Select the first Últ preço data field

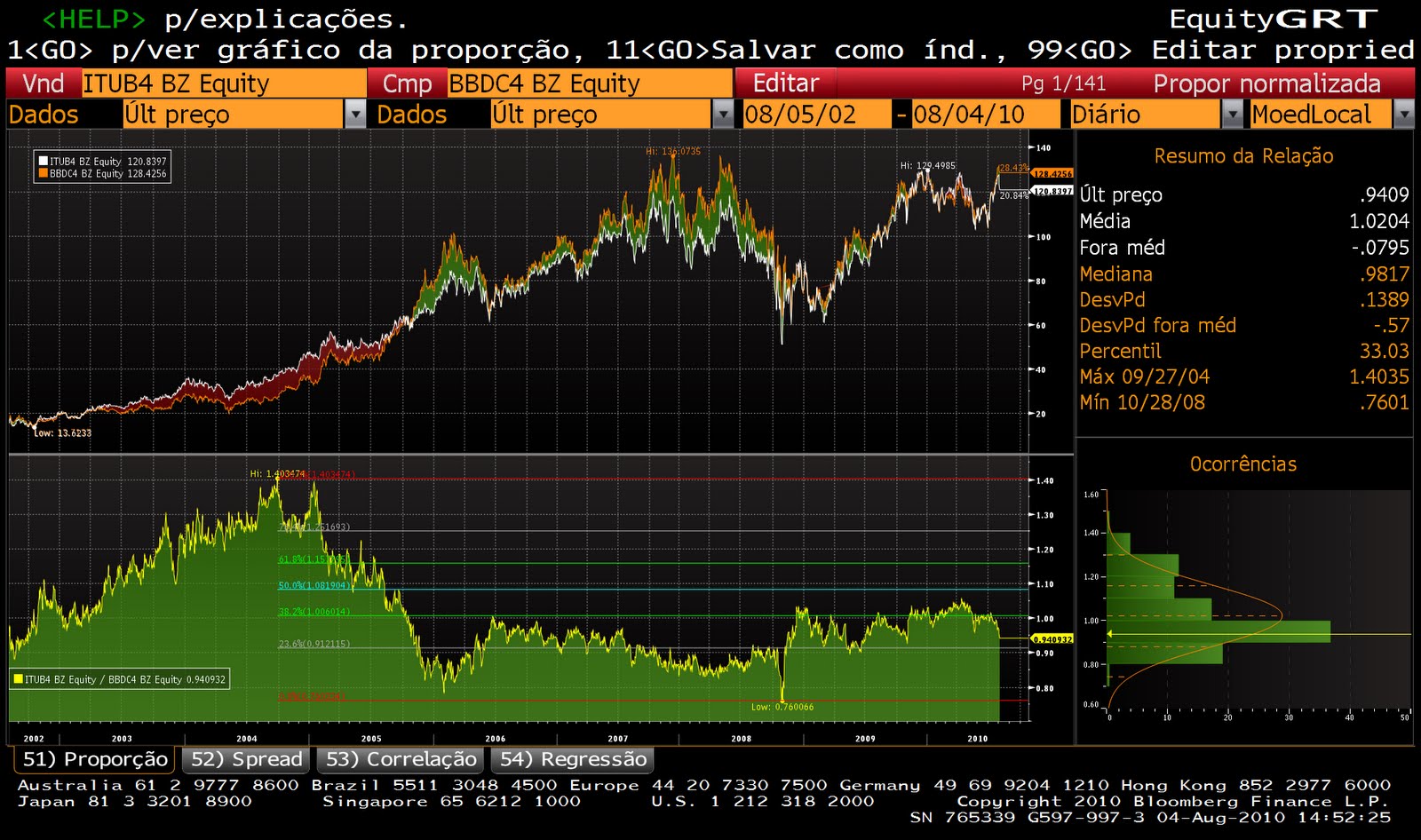(233, 115)
